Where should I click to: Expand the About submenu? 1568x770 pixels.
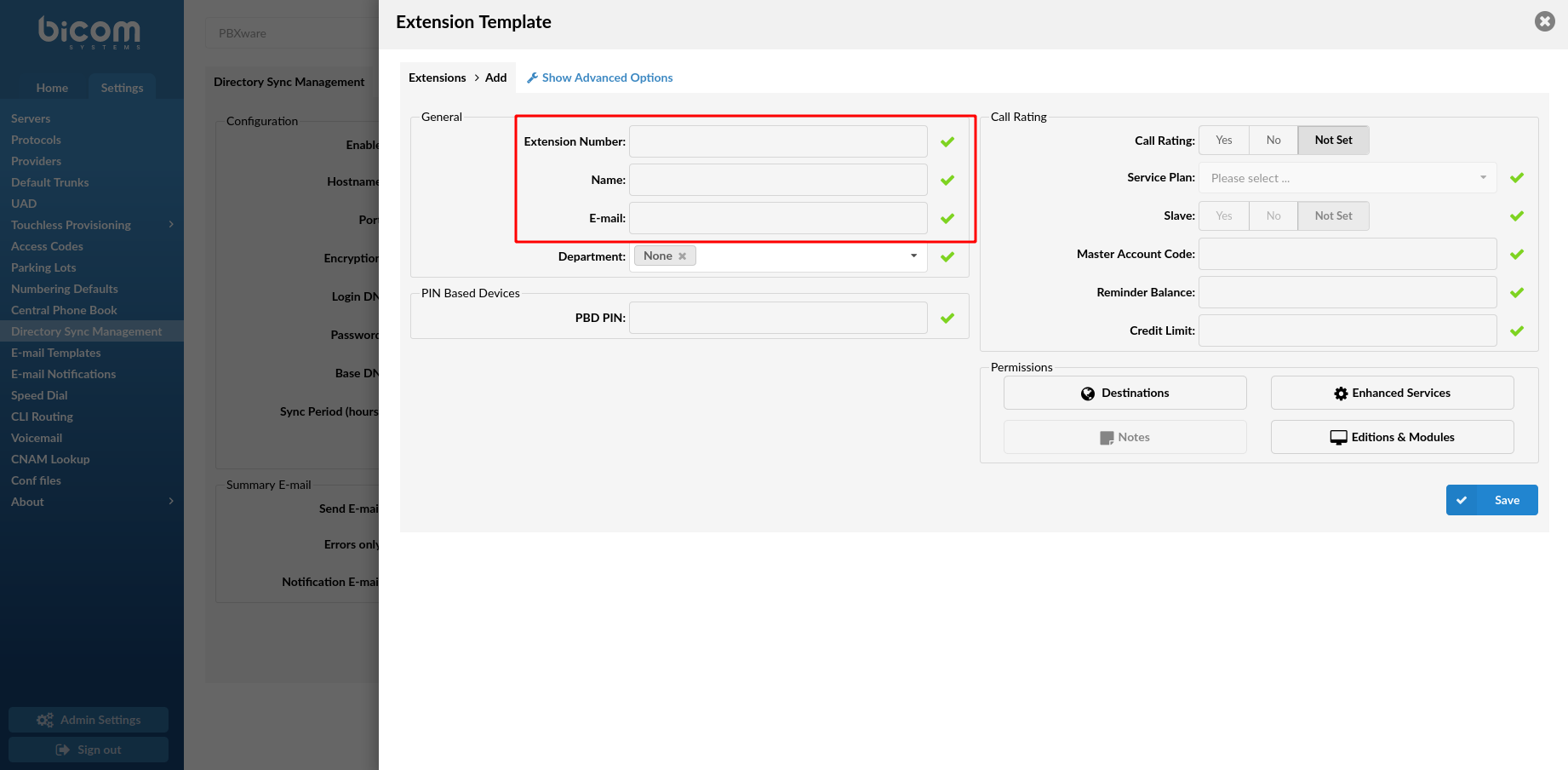coord(171,502)
